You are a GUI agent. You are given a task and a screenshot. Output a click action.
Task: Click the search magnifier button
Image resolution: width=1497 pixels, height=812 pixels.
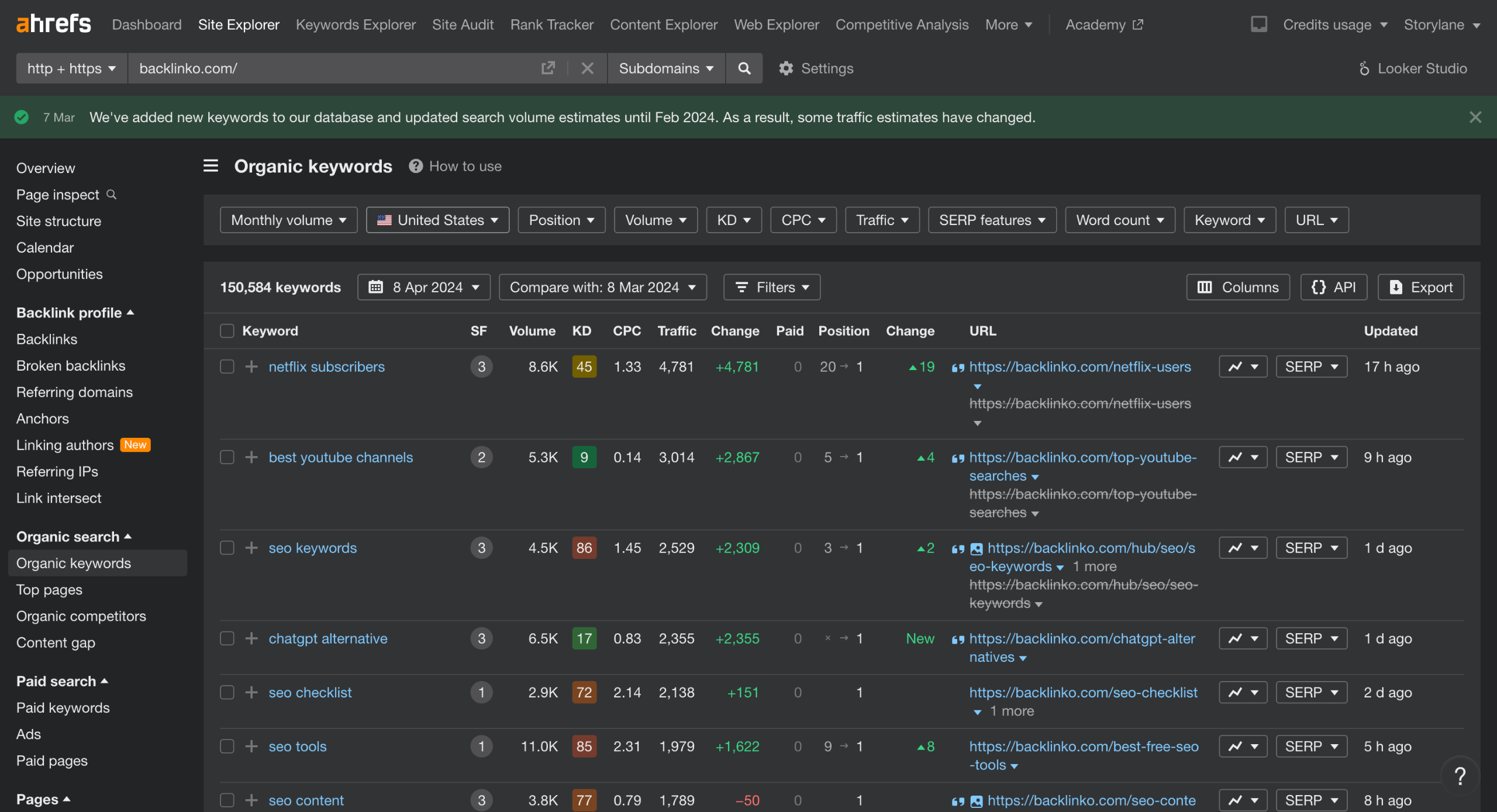[x=744, y=68]
